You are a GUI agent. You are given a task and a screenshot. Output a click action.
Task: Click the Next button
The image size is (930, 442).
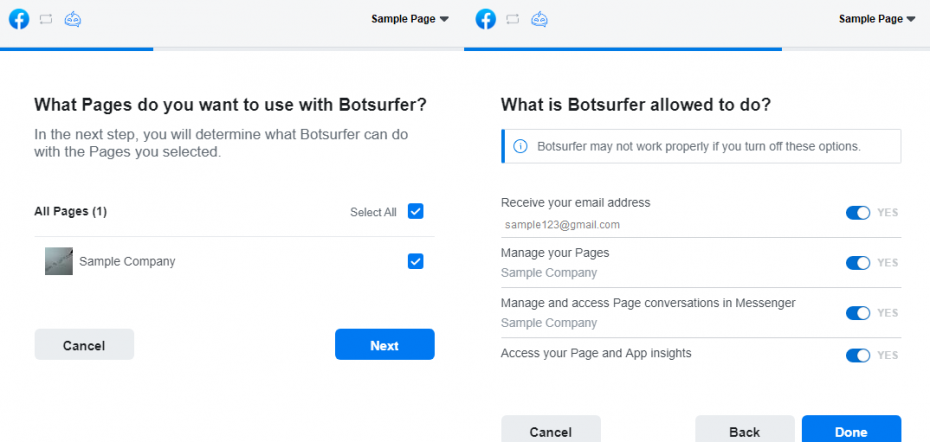384,345
